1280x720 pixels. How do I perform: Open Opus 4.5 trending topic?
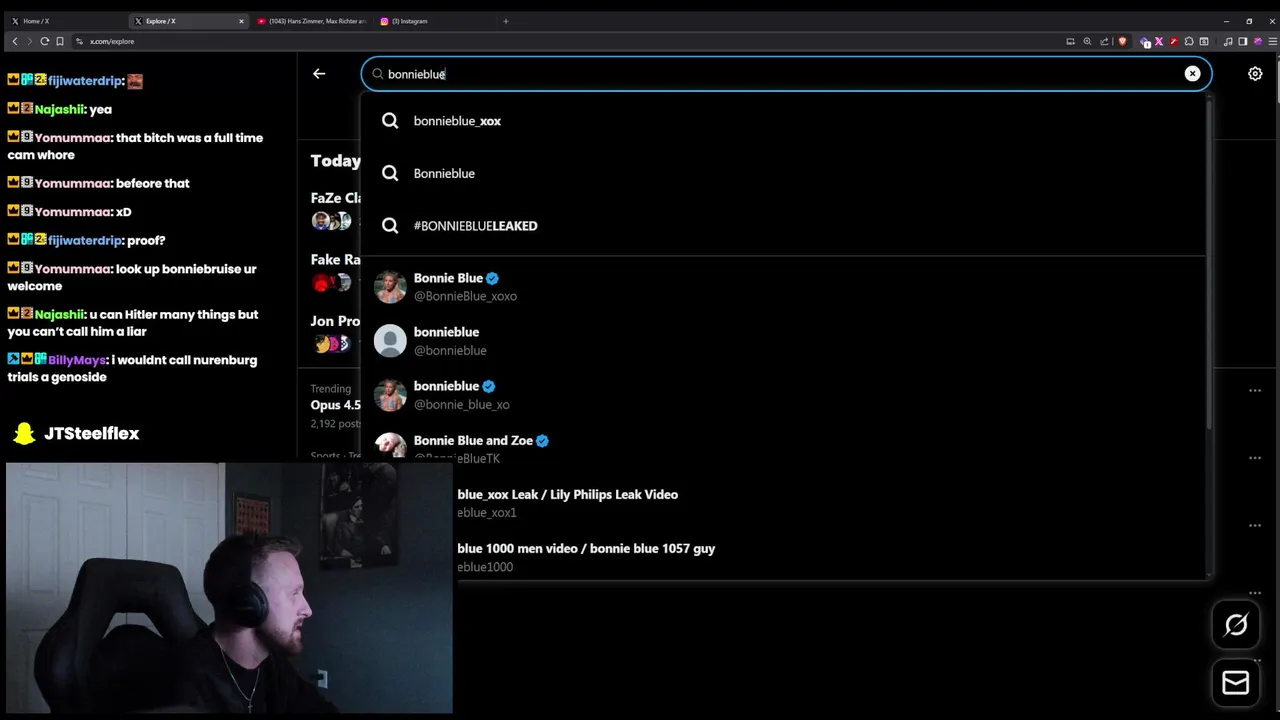click(335, 405)
